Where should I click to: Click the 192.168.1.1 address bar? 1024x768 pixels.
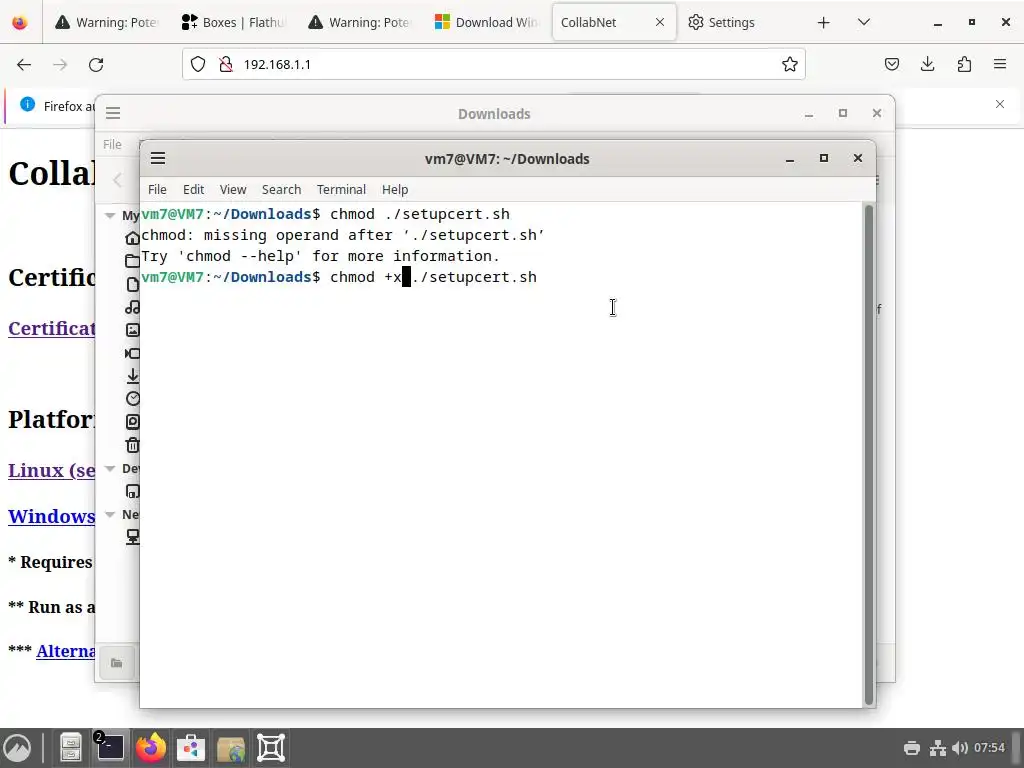click(x=494, y=65)
